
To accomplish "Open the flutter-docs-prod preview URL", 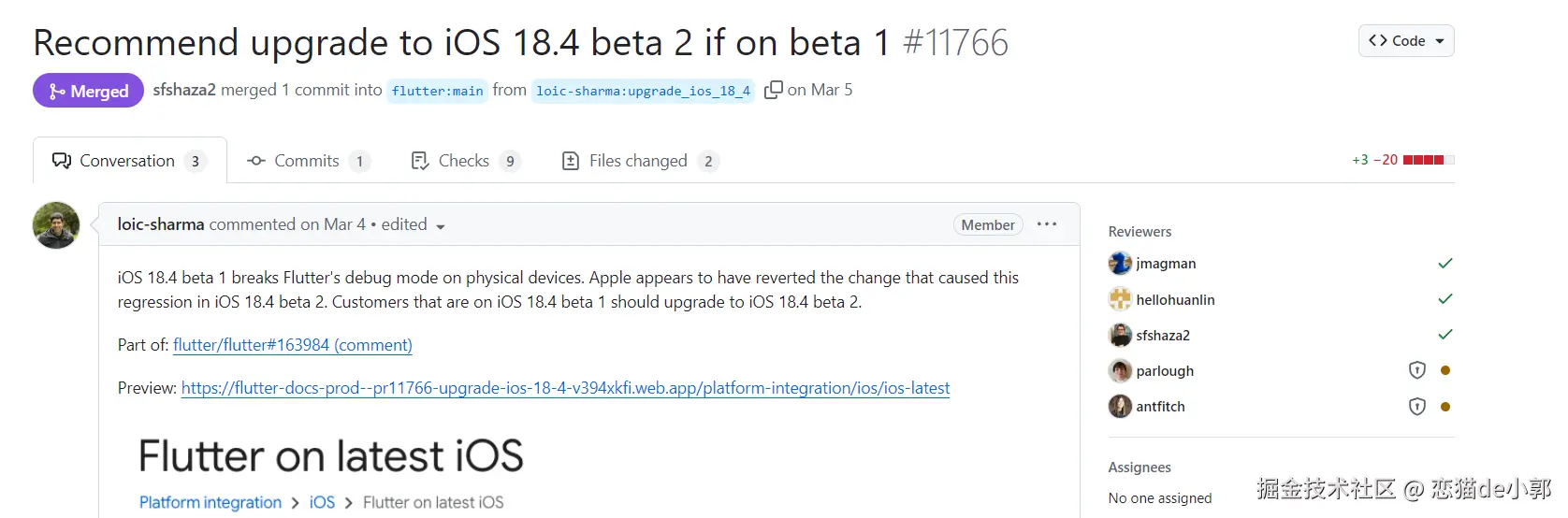I will [x=565, y=388].
